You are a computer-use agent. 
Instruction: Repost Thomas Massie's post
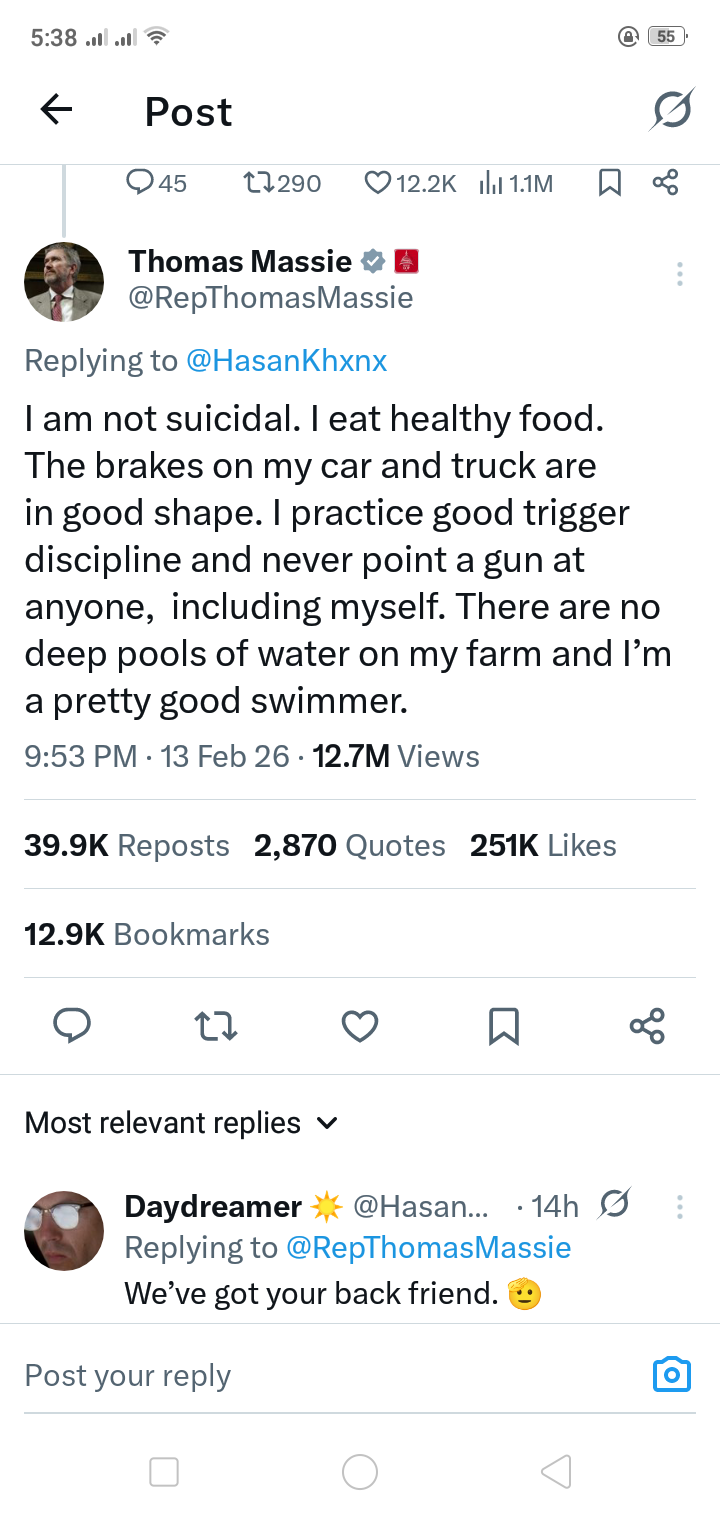pyautogui.click(x=216, y=1026)
